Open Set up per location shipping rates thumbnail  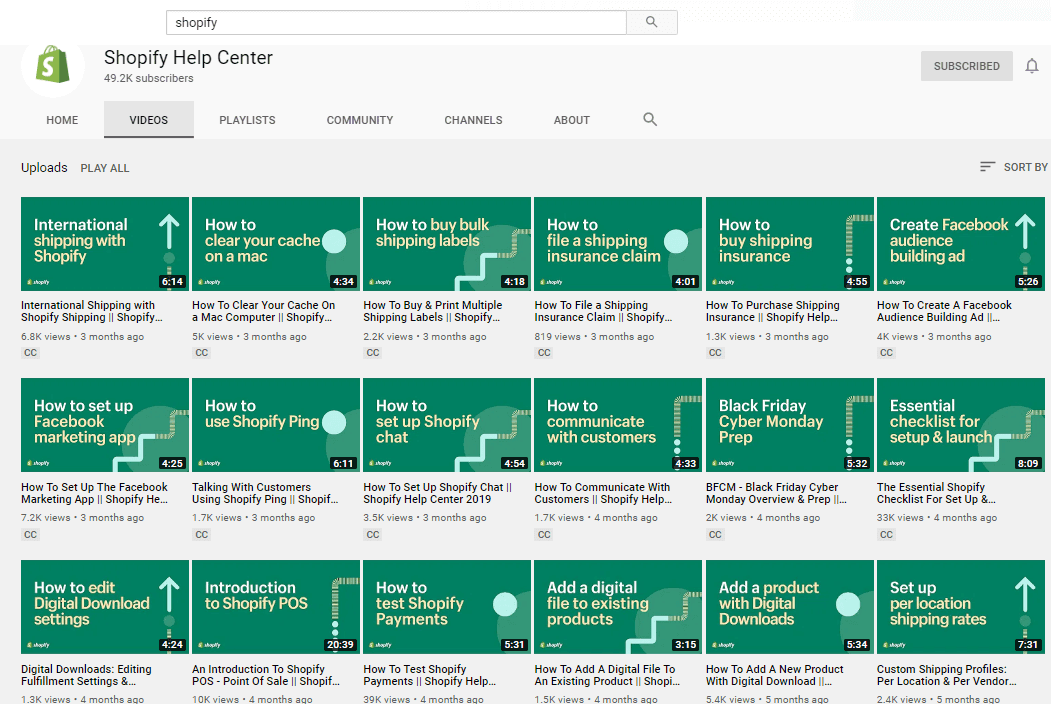tap(961, 607)
